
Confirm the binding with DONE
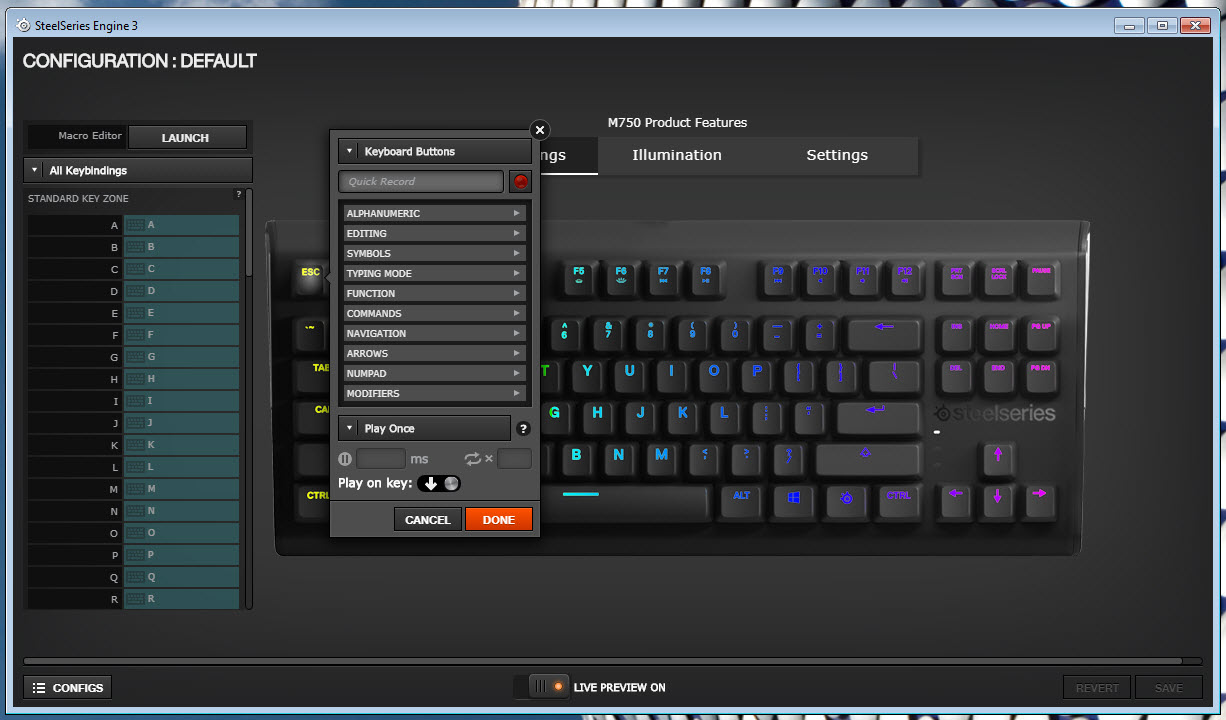pos(499,520)
